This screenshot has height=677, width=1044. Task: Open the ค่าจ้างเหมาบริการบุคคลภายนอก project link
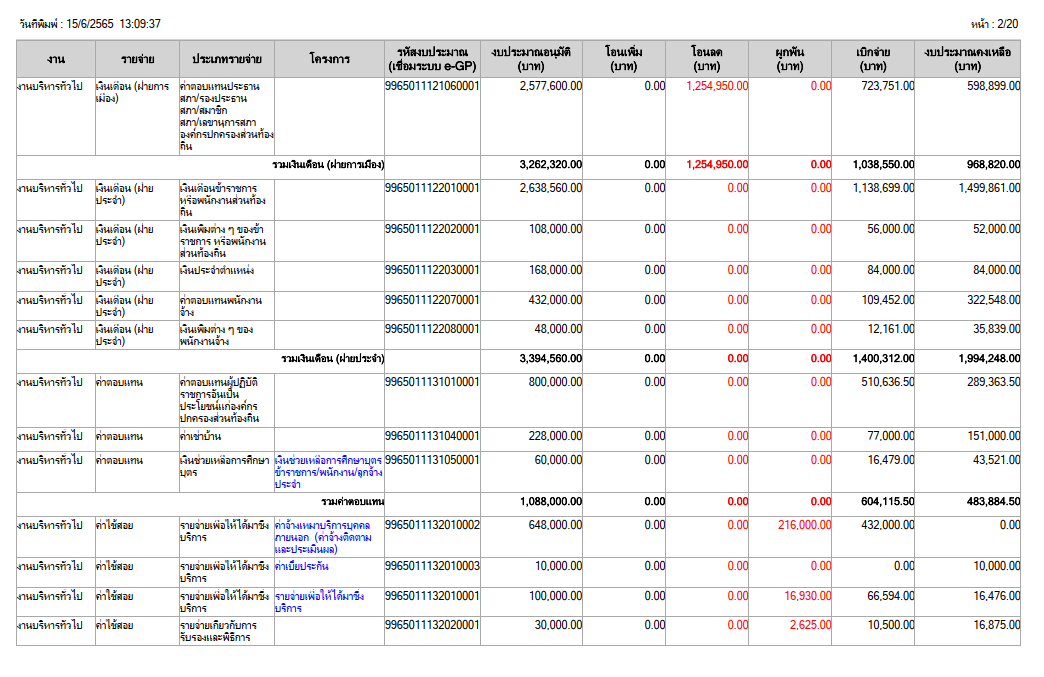click(322, 537)
